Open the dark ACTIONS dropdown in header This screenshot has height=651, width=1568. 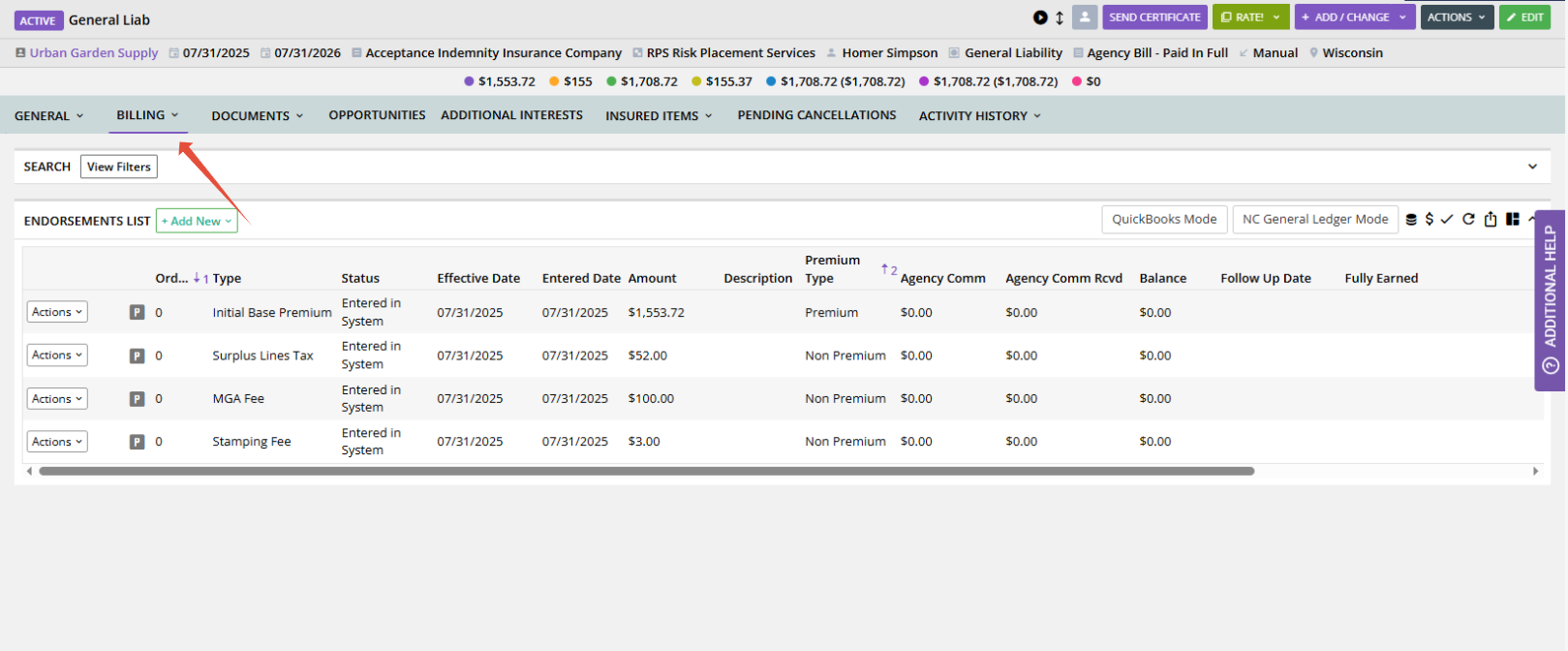pos(1457,17)
